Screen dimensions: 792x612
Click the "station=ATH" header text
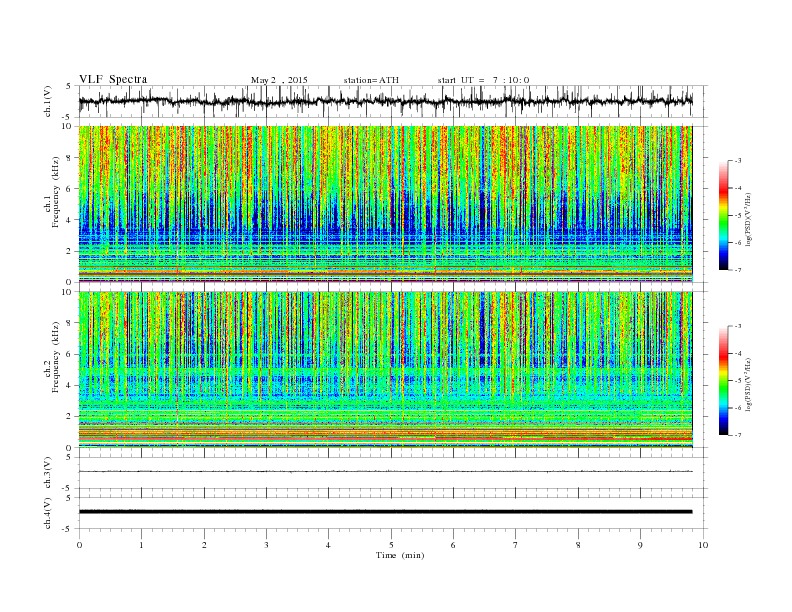[371, 80]
